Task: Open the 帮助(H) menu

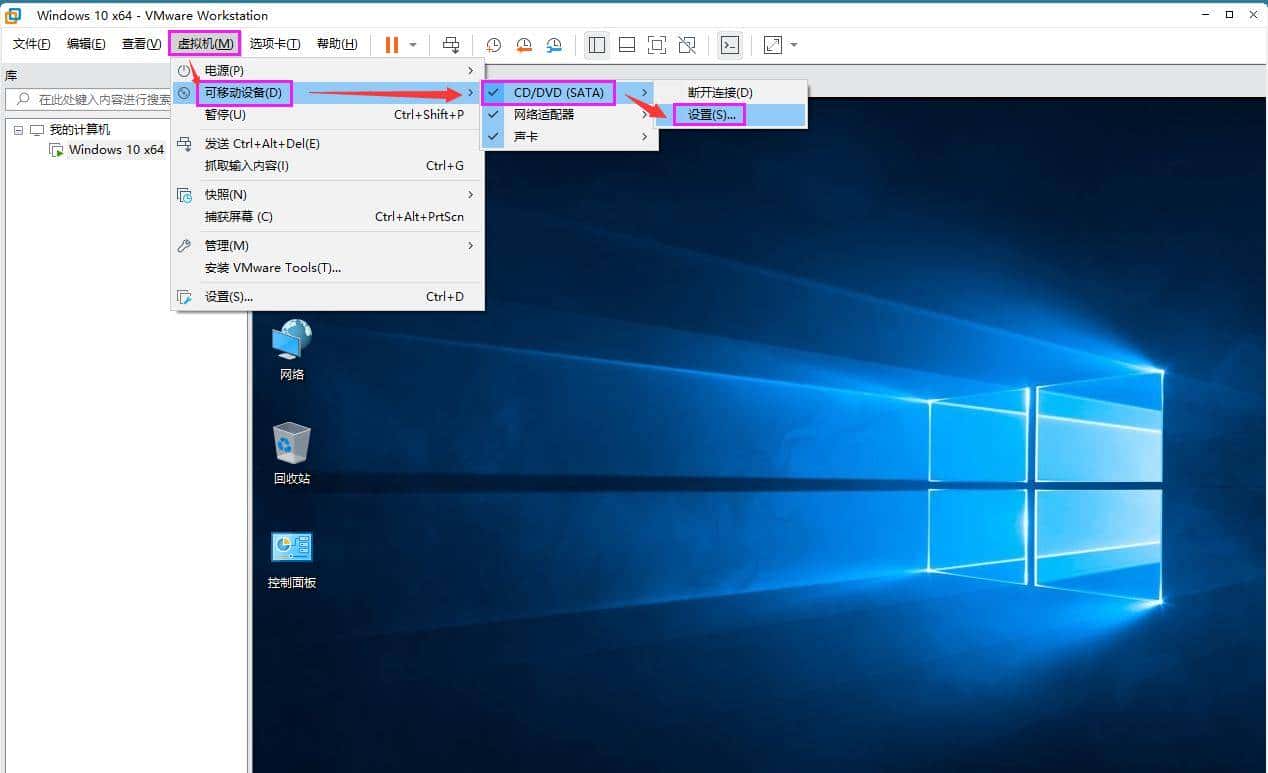Action: pos(337,44)
